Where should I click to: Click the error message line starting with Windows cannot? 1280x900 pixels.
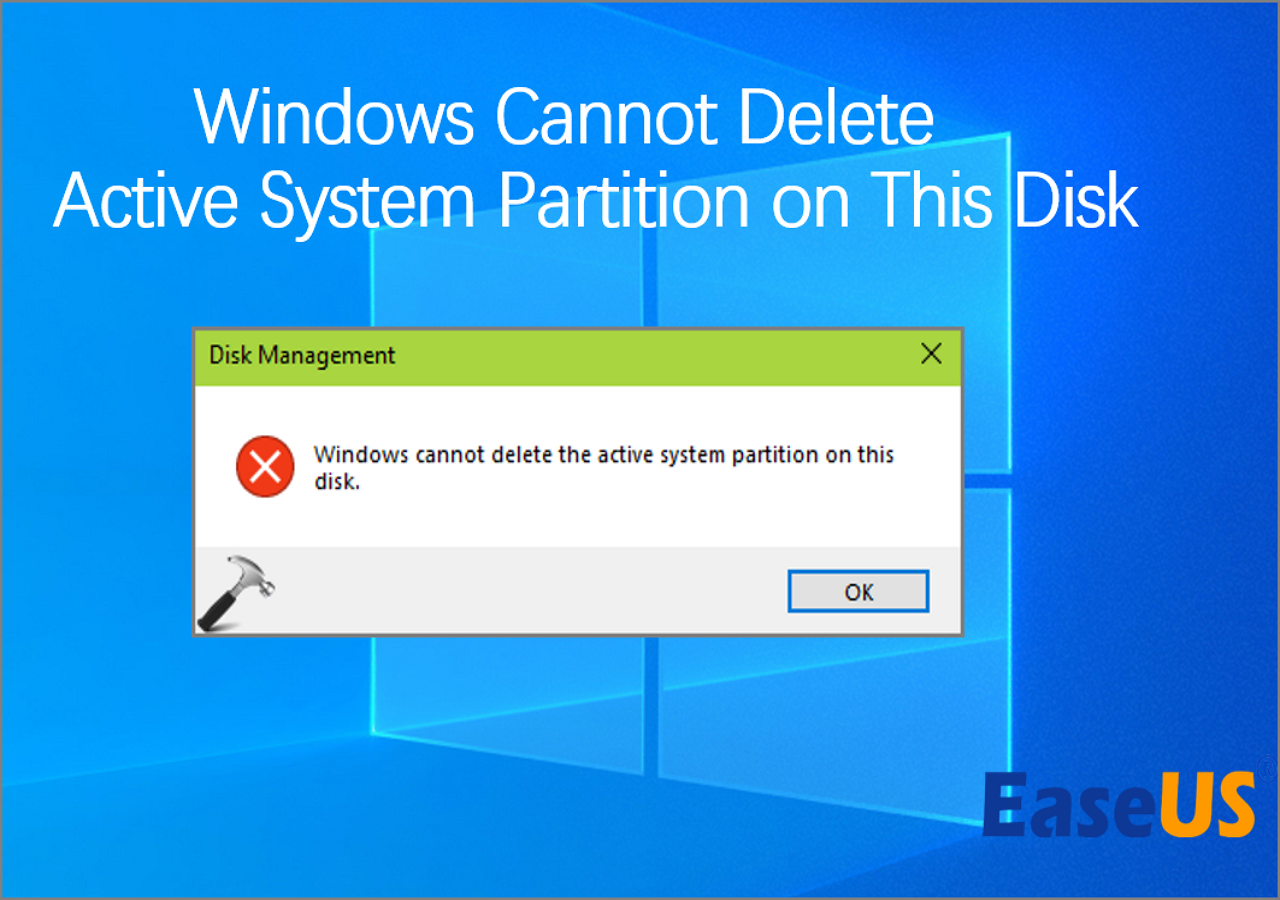(x=604, y=455)
